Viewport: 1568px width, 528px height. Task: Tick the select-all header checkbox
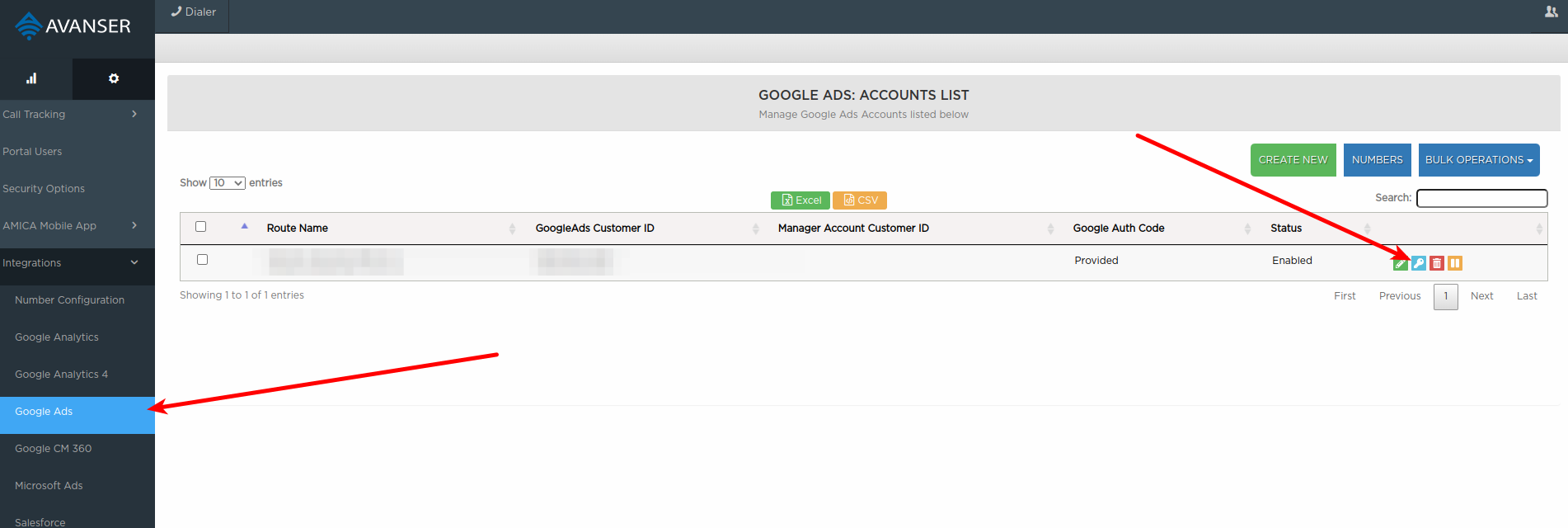point(200,226)
